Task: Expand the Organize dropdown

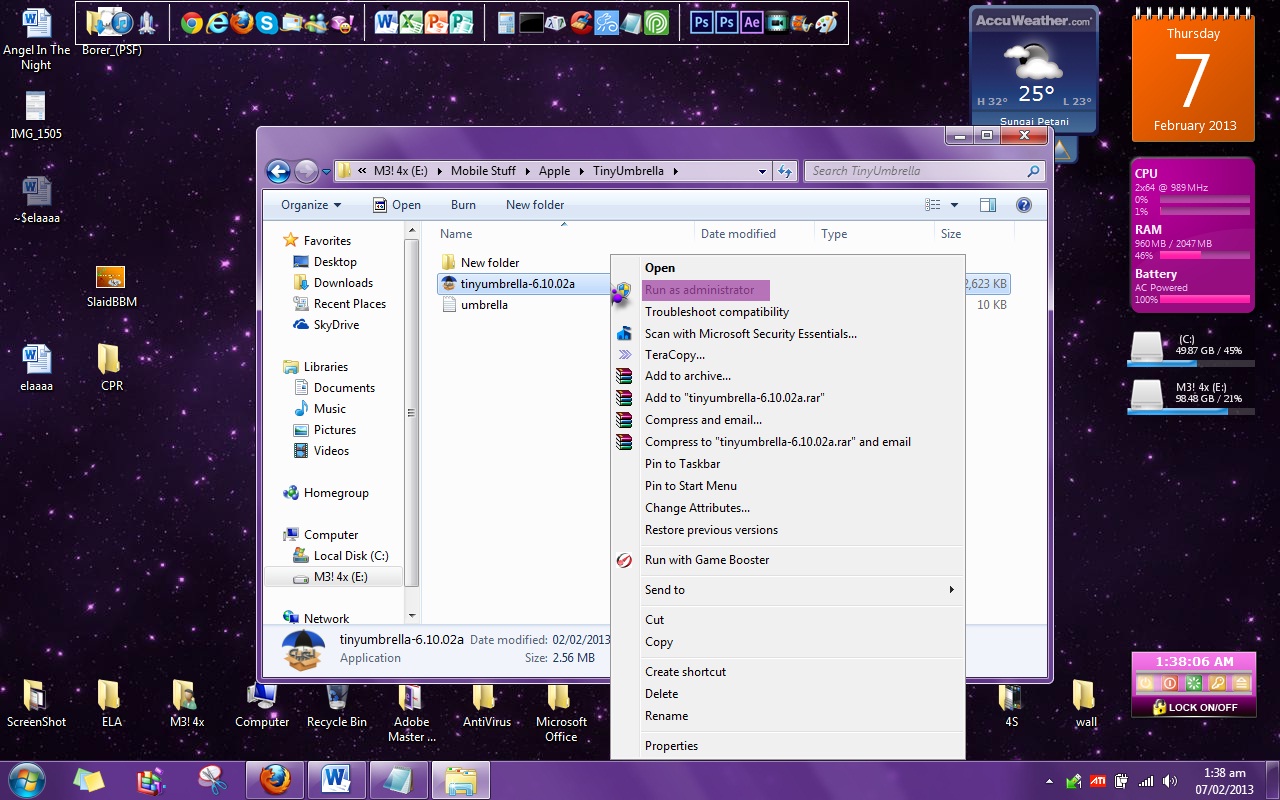Action: [311, 205]
